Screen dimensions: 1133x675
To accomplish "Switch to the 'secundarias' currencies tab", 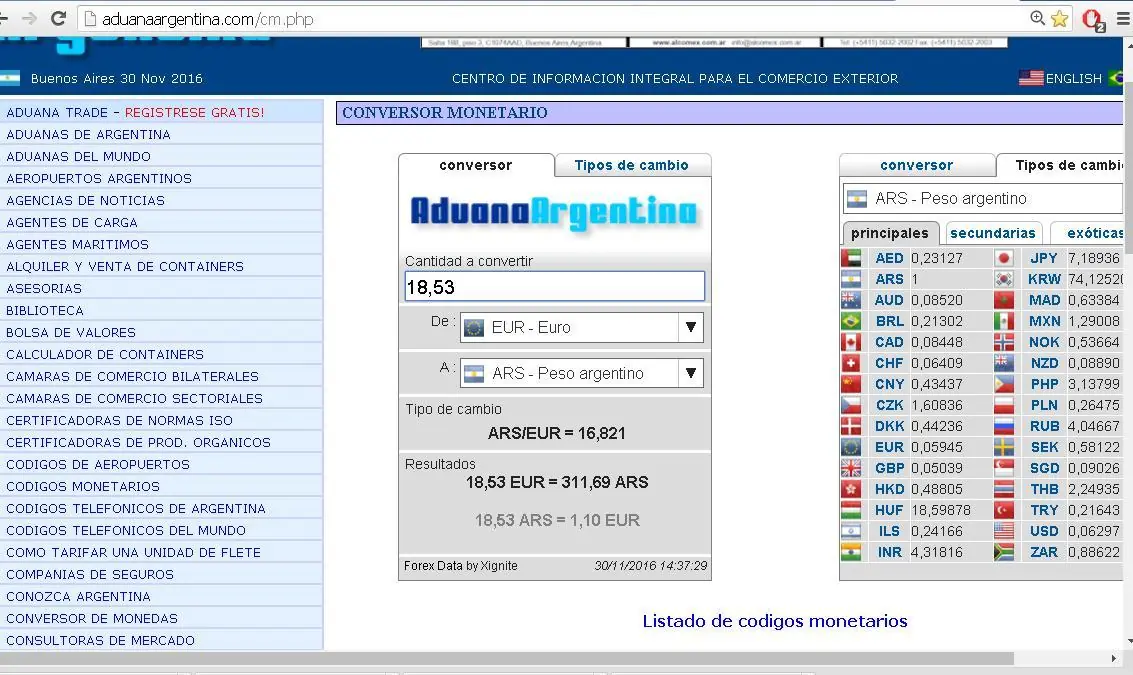I will pyautogui.click(x=992, y=233).
